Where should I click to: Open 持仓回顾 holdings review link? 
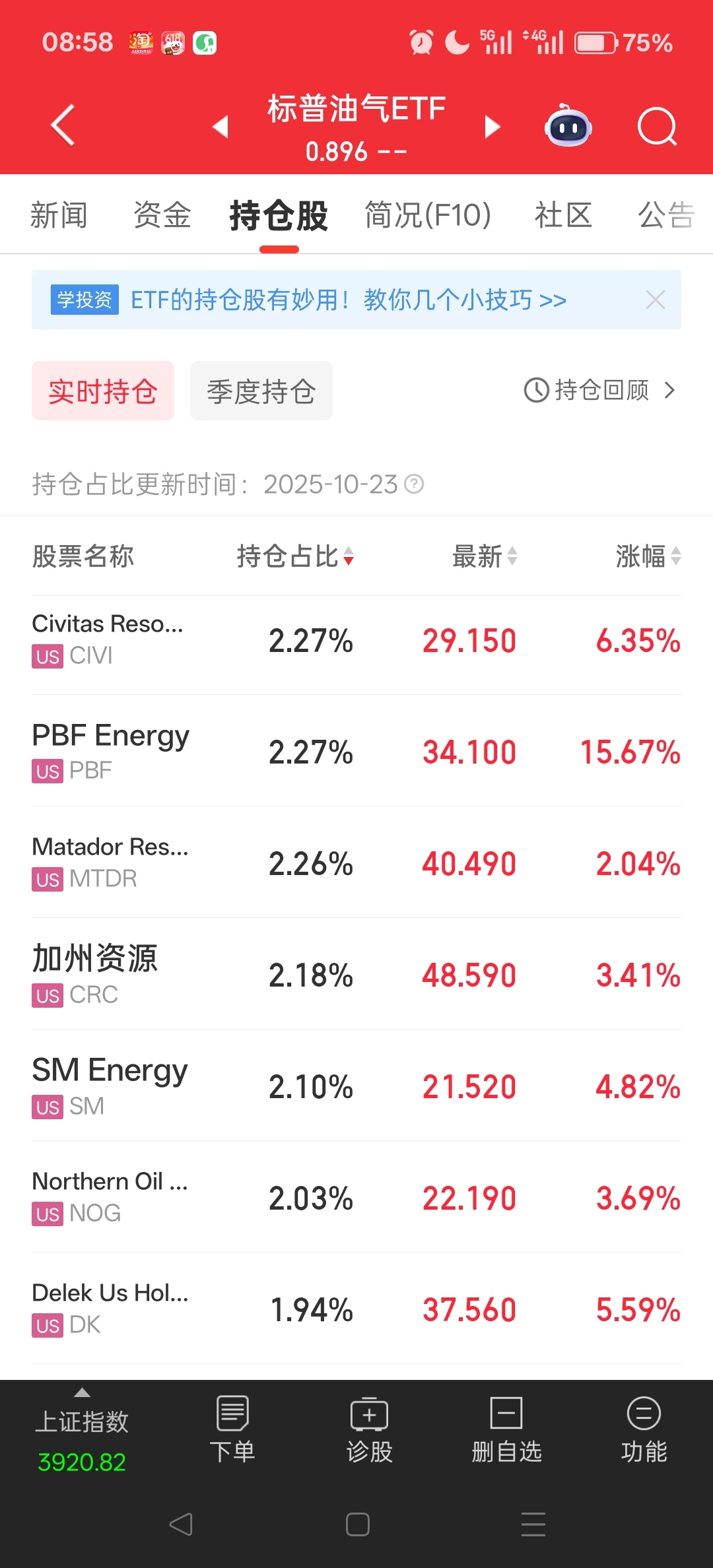[x=599, y=390]
